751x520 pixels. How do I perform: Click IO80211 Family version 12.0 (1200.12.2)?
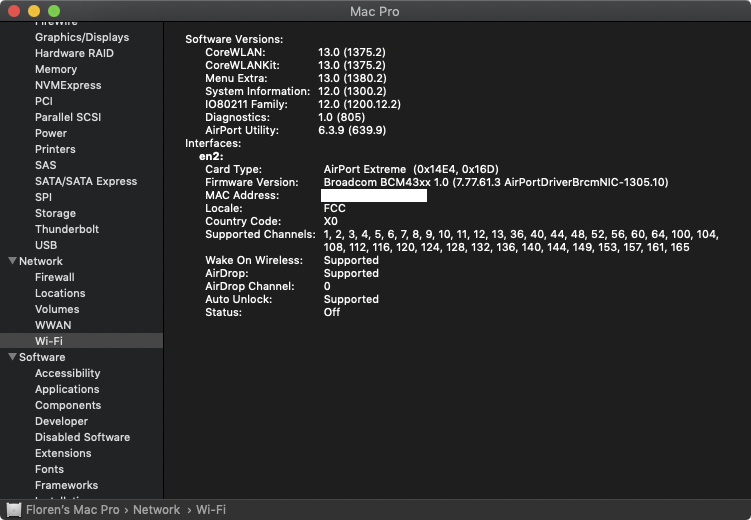pyautogui.click(x=360, y=104)
